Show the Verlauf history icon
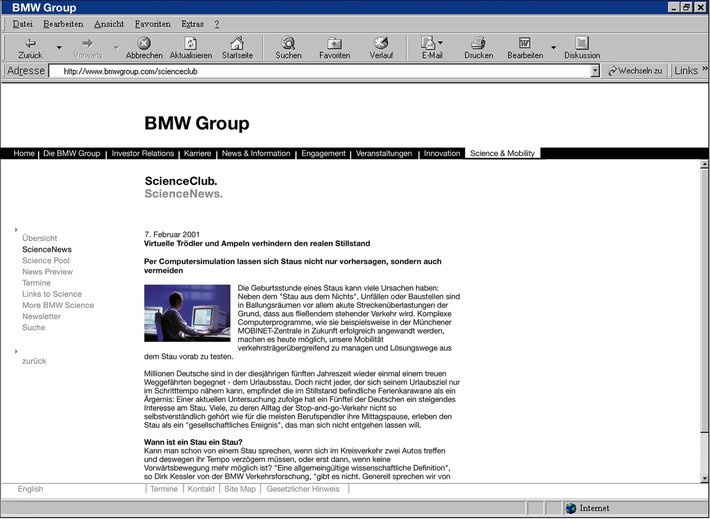This screenshot has height=519, width=710. (x=381, y=43)
